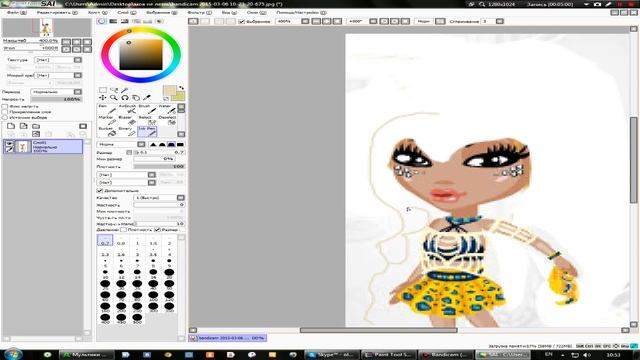Pick the magic wand tool
Viewport: 640px width, 360px height.
pos(124,90)
